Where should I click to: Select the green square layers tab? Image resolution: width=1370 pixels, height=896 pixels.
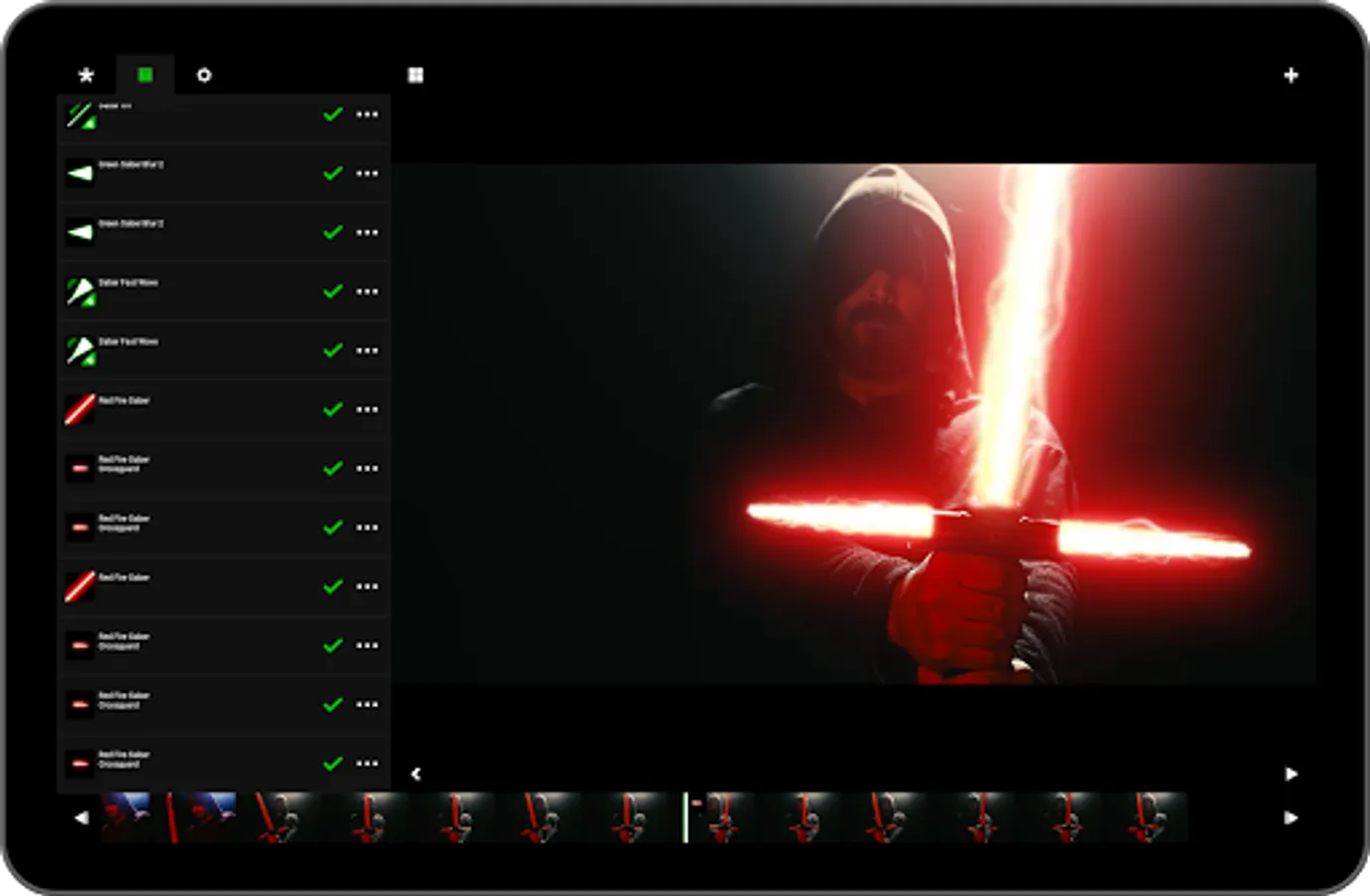pos(145,75)
